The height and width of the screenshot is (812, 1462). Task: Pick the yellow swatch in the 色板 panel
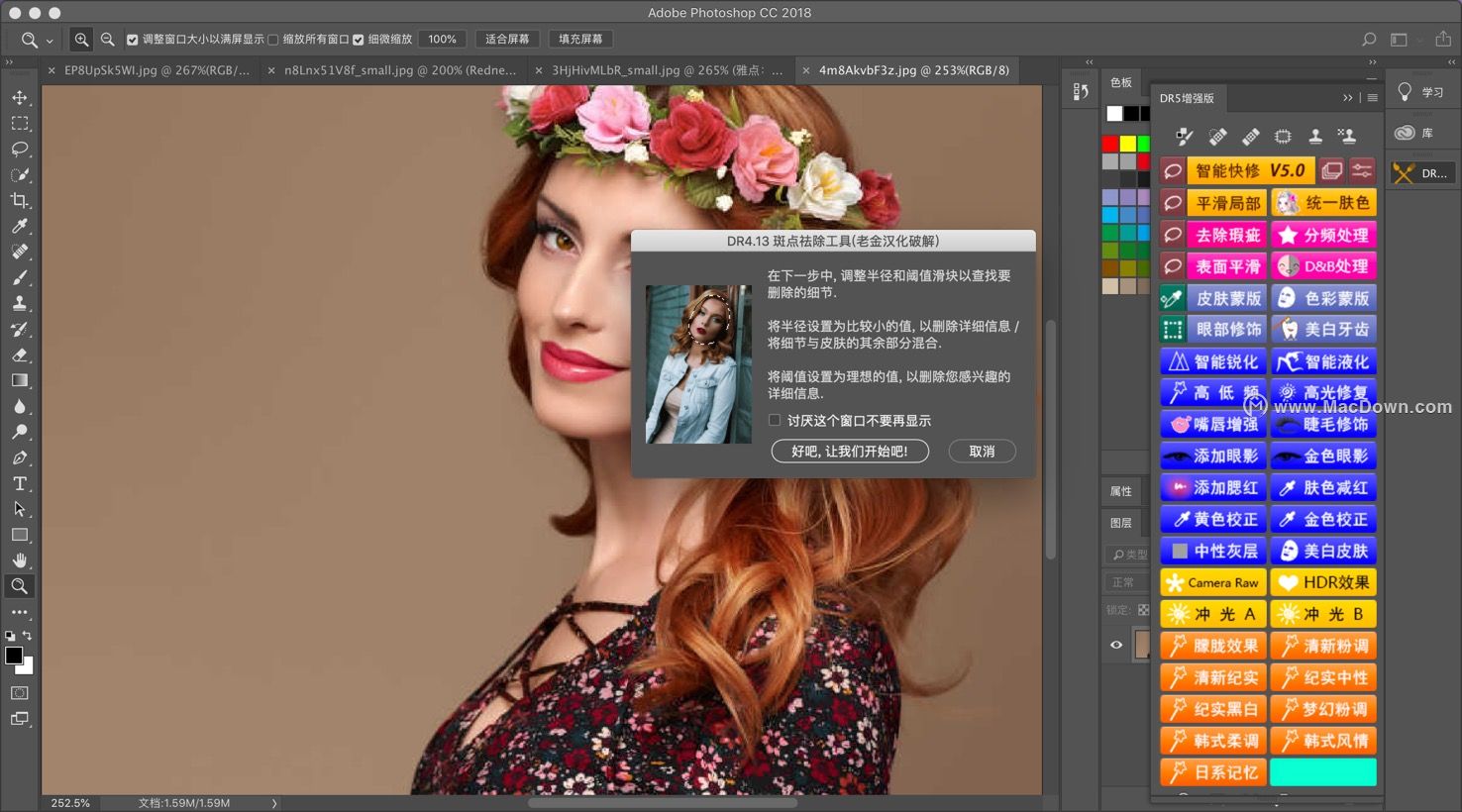[1127, 145]
